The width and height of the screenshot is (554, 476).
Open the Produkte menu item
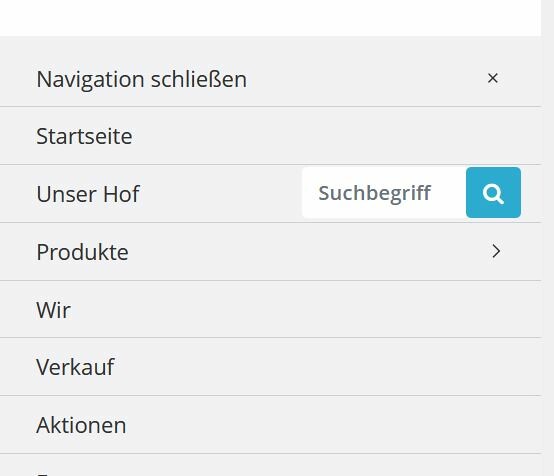coord(270,252)
